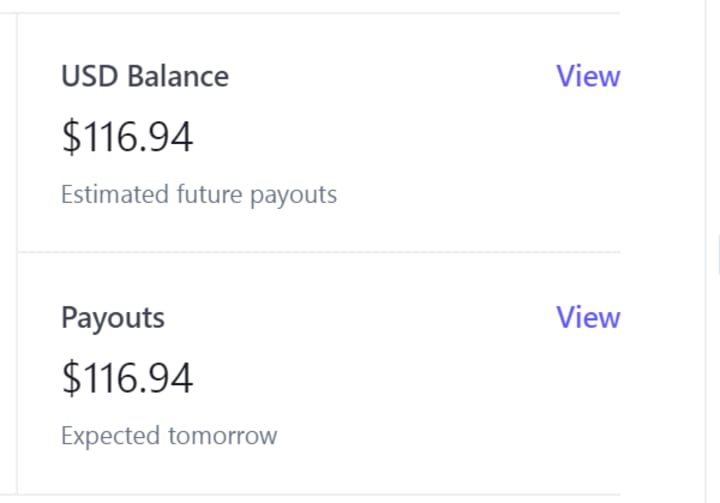Click the Estimated future payouts caption

click(198, 193)
